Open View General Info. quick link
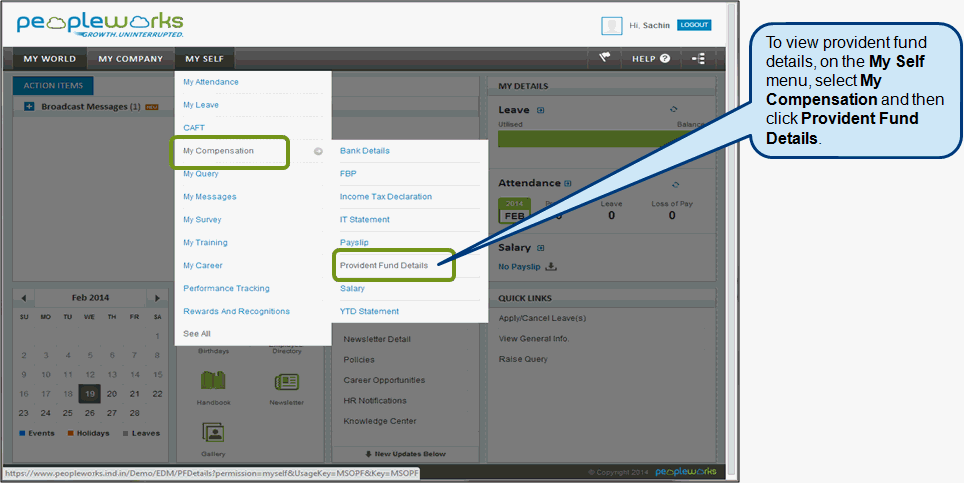This screenshot has height=483, width=964. click(534, 339)
